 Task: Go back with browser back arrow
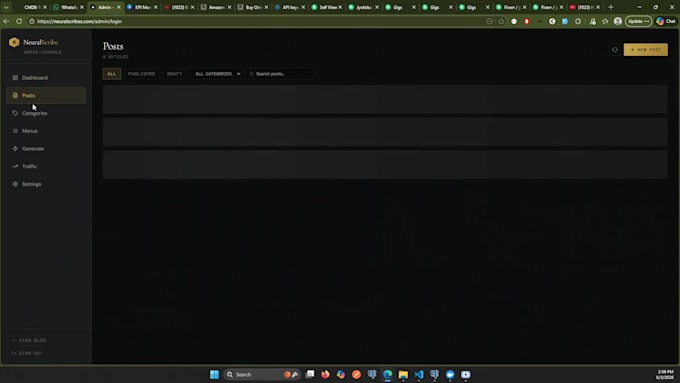(x=6, y=21)
